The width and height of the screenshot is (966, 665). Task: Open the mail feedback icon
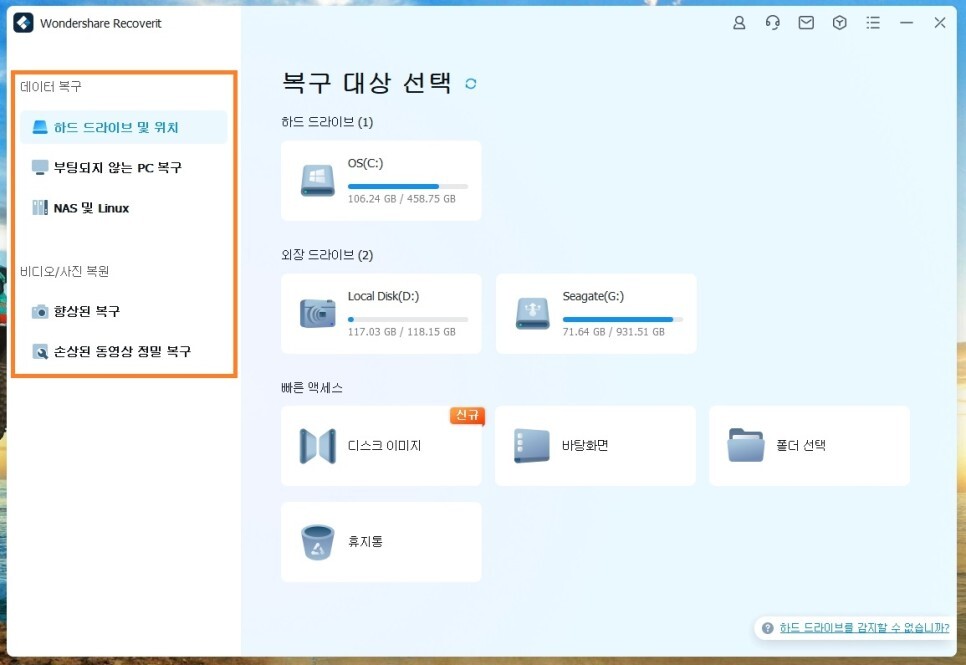pos(806,23)
